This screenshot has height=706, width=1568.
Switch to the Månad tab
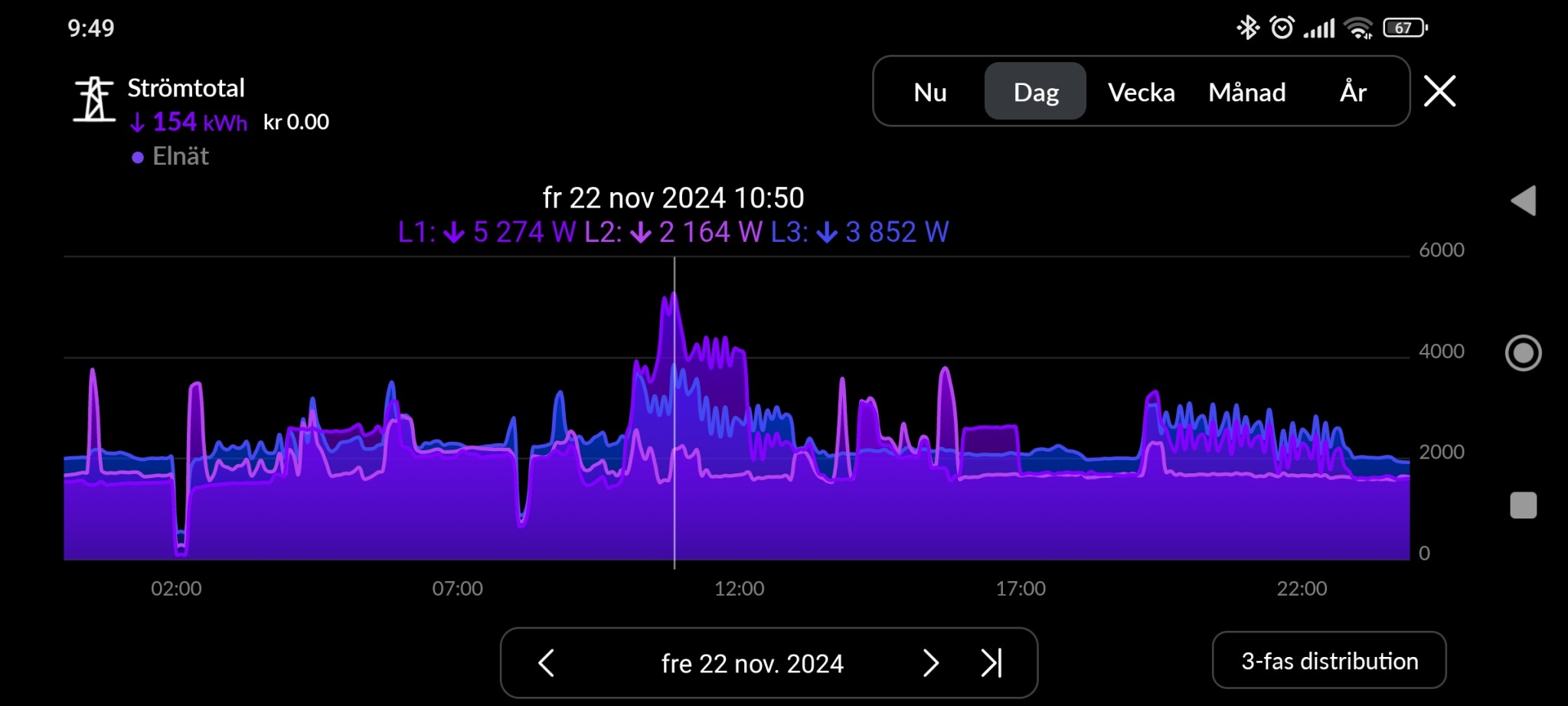[x=1246, y=93]
